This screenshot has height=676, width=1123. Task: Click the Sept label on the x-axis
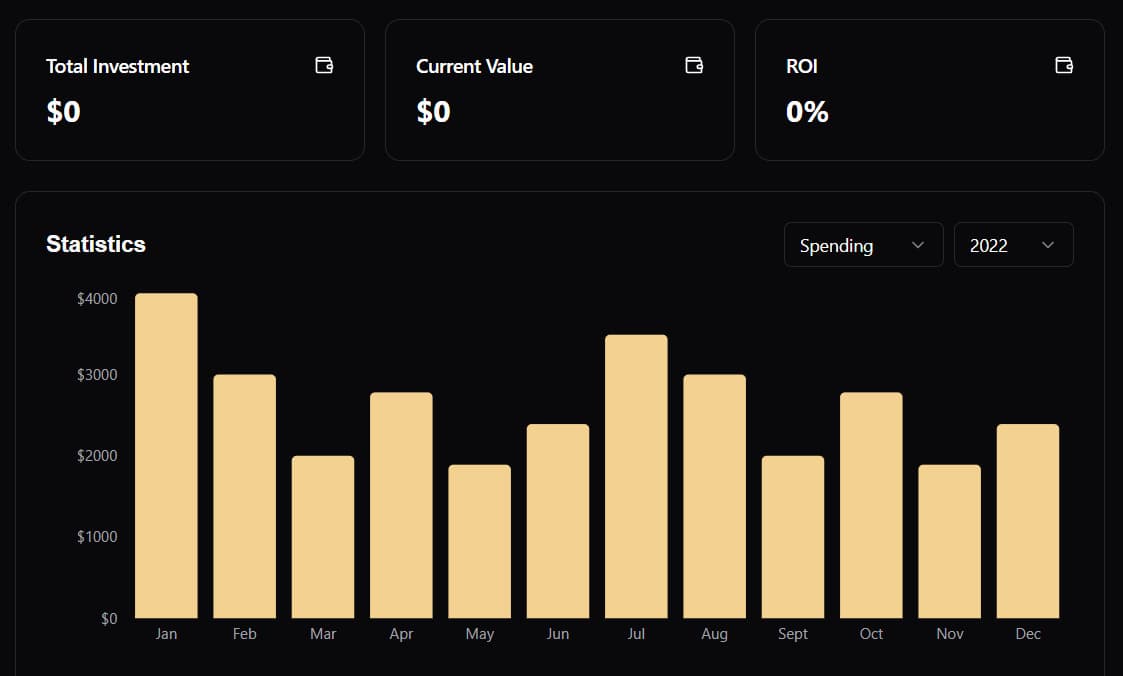click(793, 634)
